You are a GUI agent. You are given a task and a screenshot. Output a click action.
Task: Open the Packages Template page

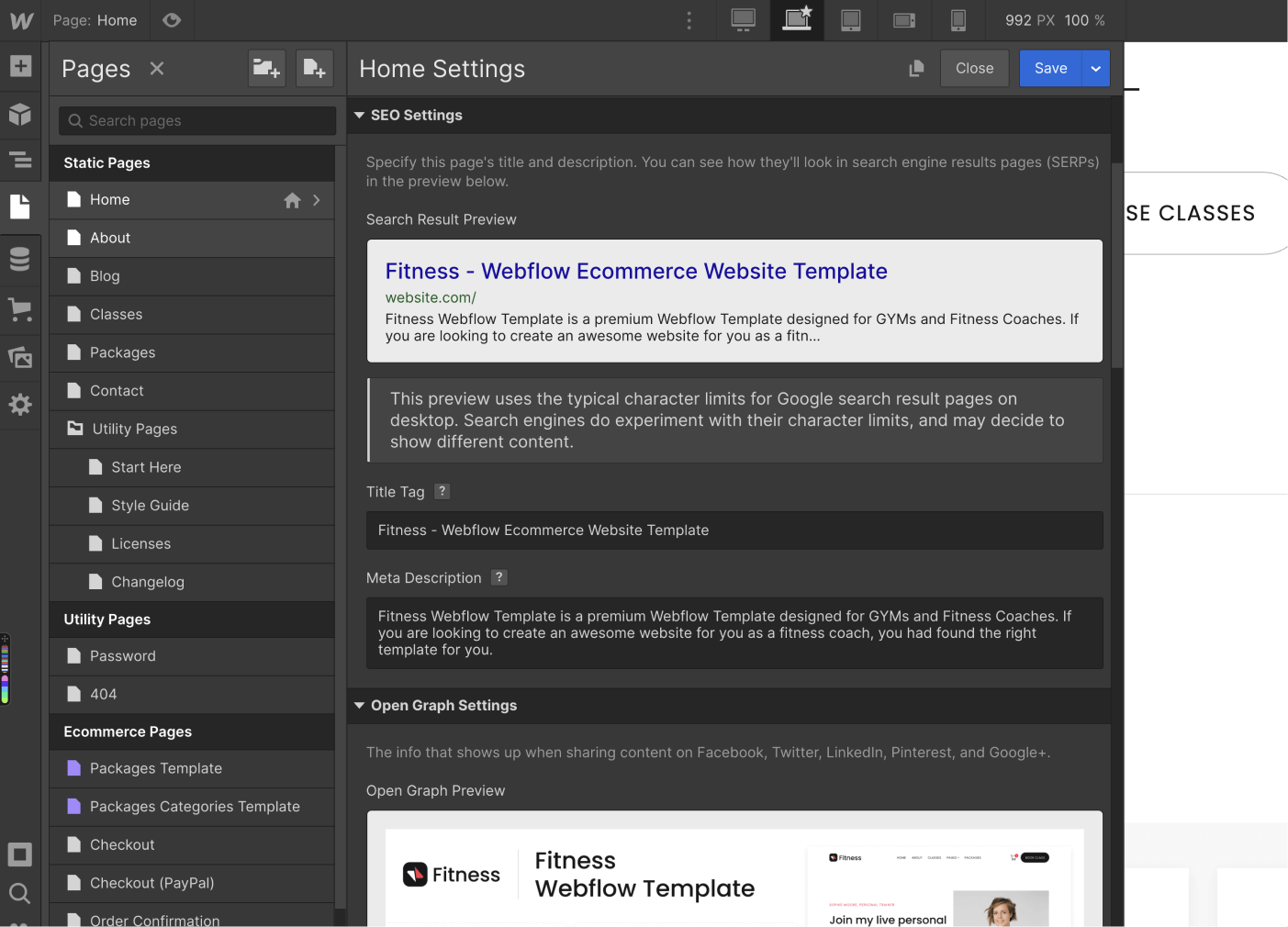[192, 768]
